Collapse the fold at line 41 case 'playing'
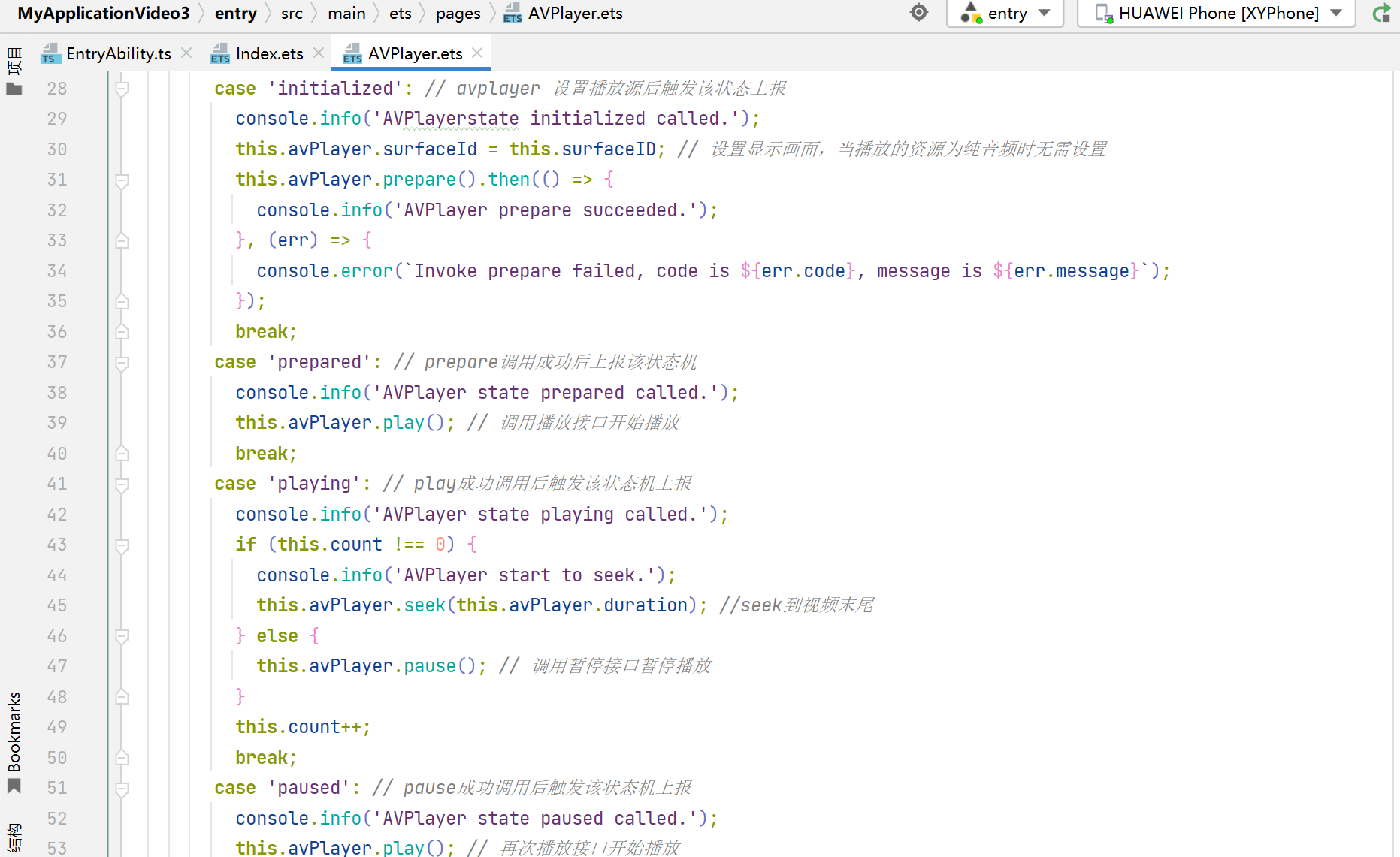 122,484
